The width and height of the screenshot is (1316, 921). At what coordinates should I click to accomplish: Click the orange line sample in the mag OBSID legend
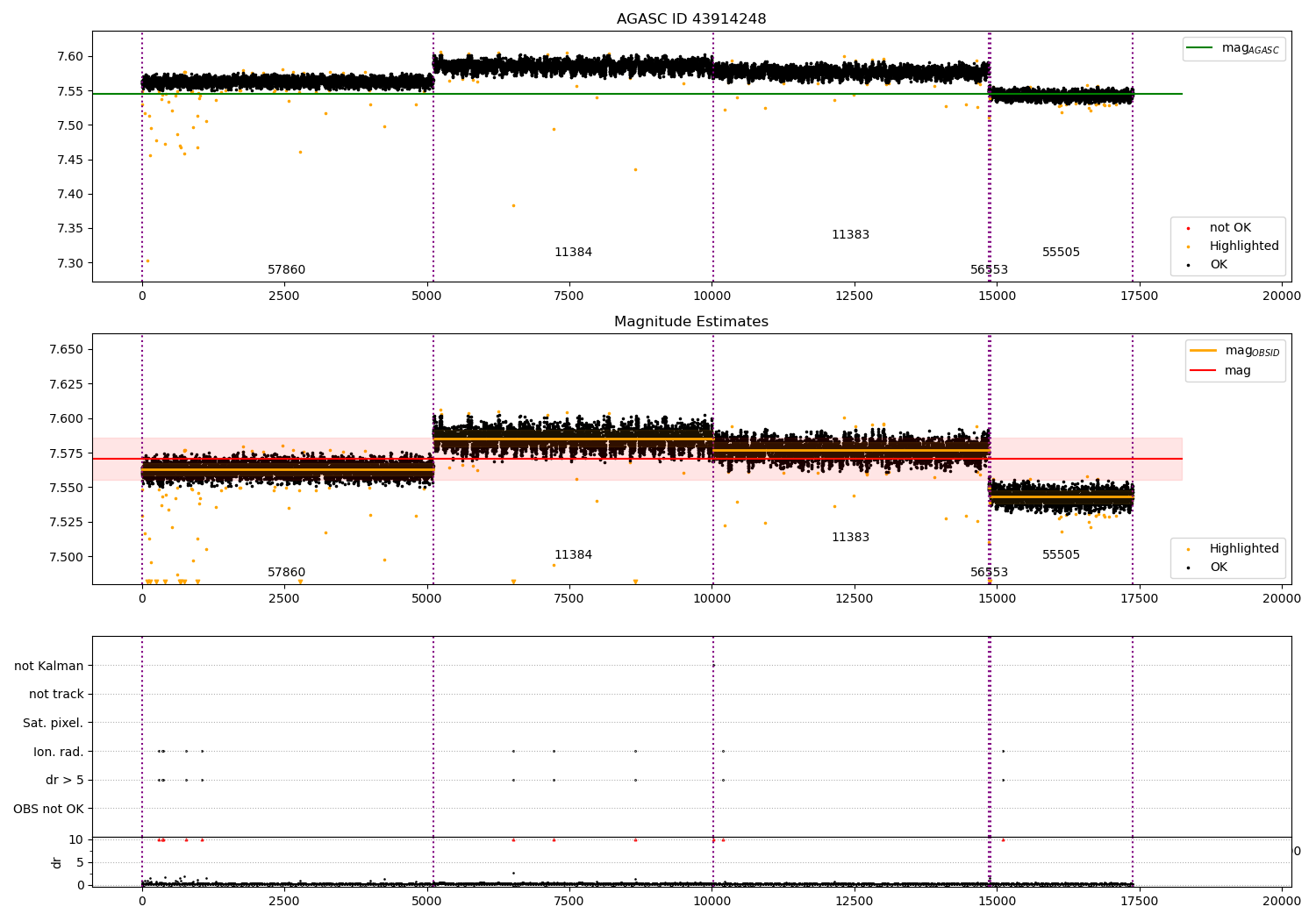(1203, 351)
